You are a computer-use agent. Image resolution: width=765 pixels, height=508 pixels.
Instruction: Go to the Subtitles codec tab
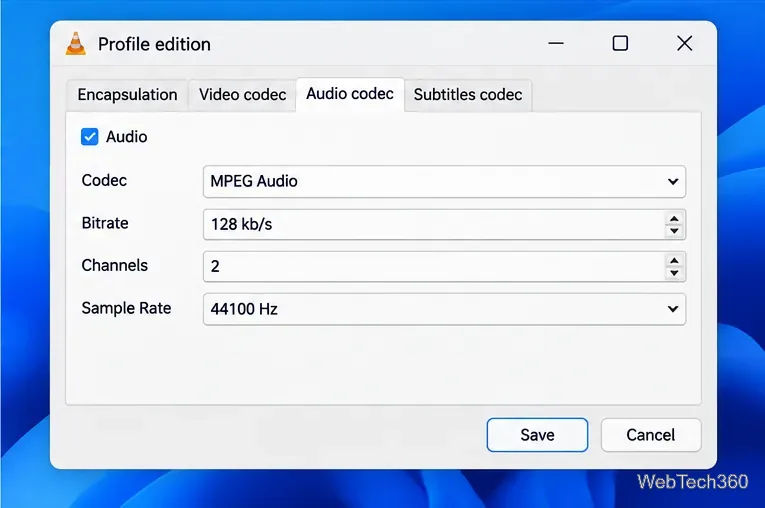point(468,95)
